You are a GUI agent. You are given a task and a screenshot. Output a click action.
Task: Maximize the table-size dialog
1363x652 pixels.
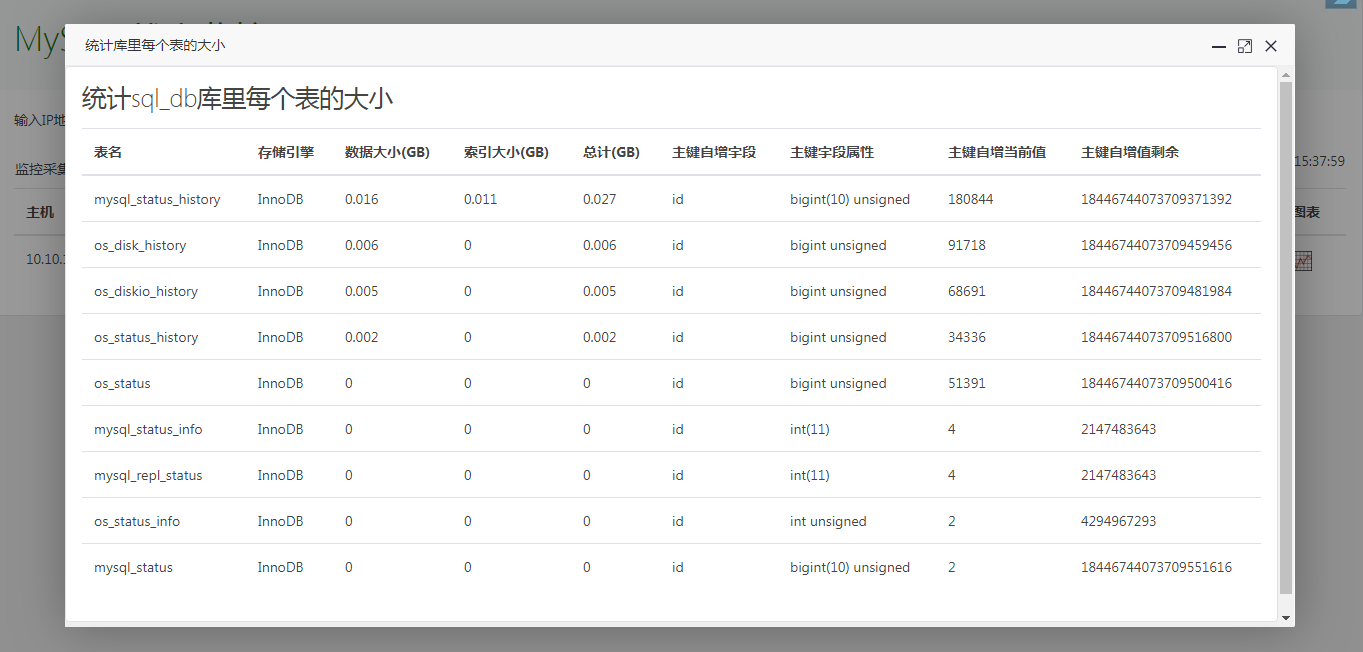tap(1245, 46)
